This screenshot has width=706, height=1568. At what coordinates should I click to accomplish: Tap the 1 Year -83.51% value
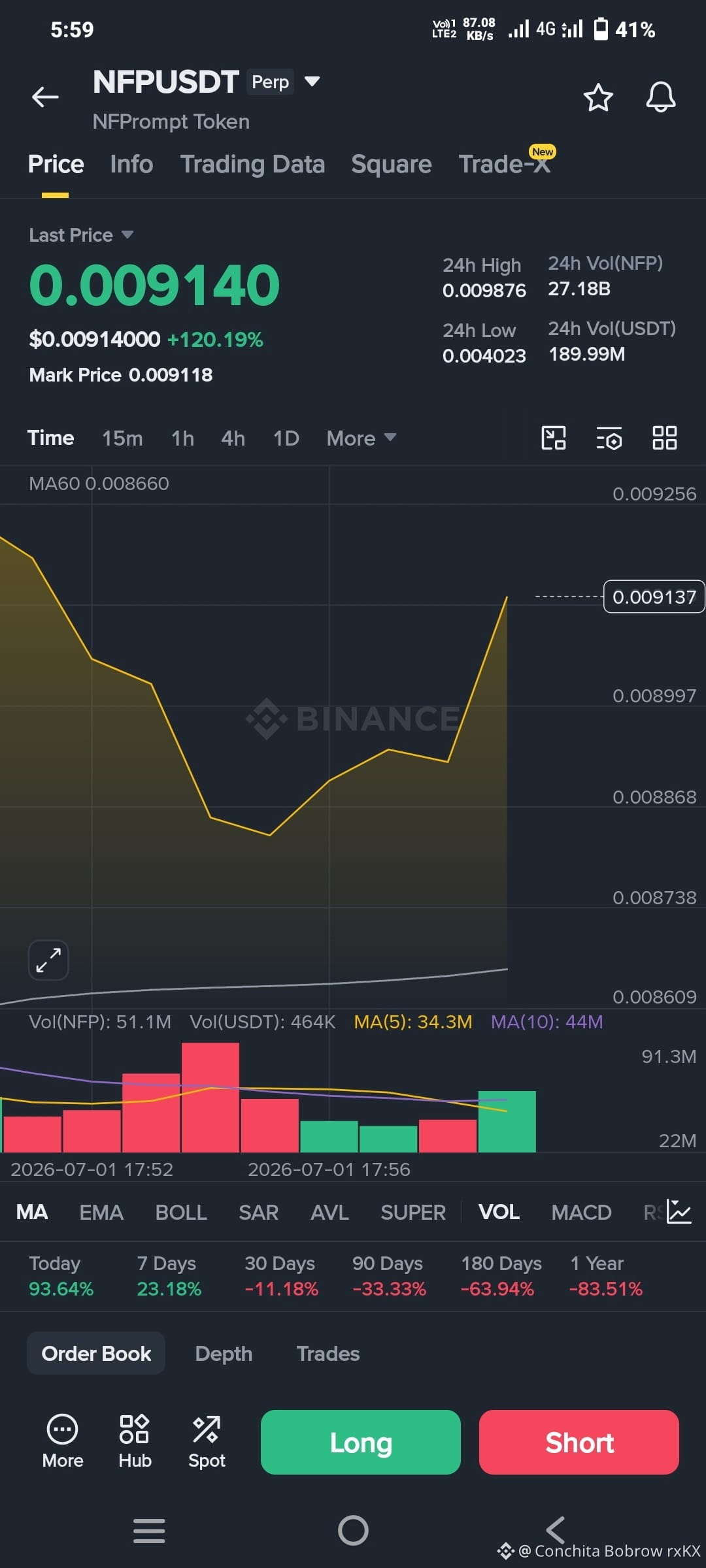coord(606,1288)
